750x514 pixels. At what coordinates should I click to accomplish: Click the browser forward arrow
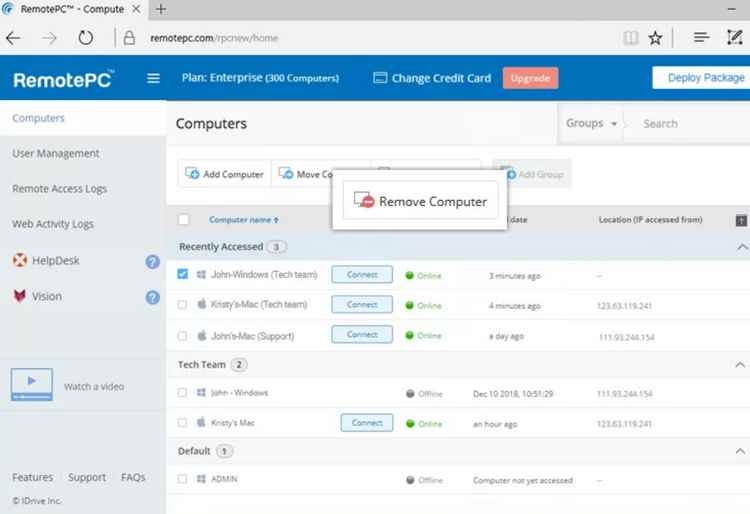pos(49,38)
